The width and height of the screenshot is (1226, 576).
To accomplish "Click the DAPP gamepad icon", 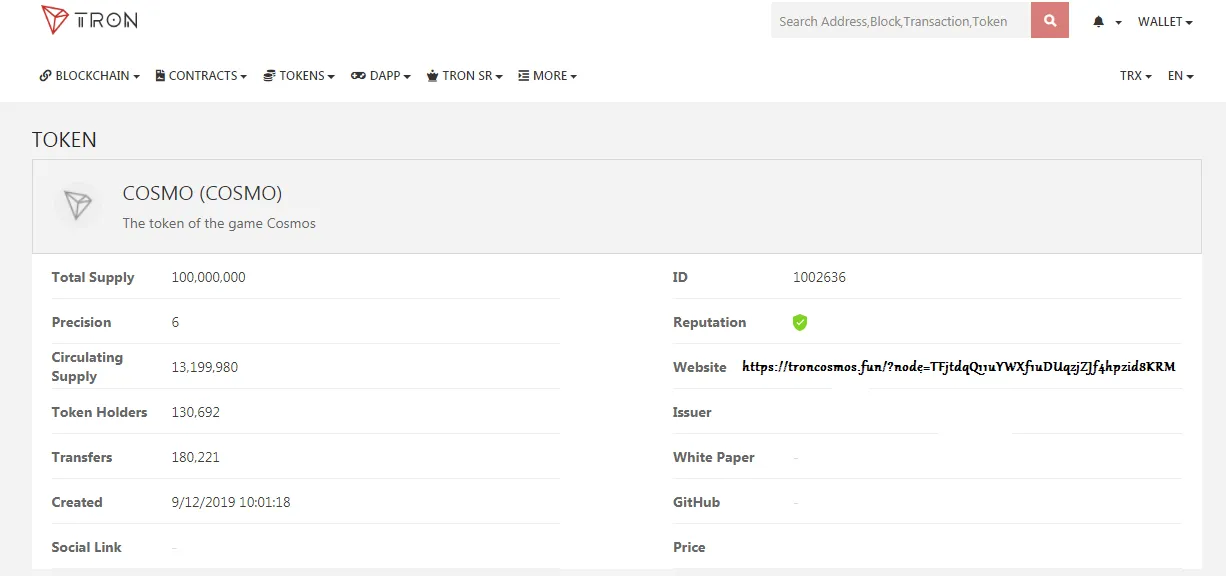I will click(358, 76).
